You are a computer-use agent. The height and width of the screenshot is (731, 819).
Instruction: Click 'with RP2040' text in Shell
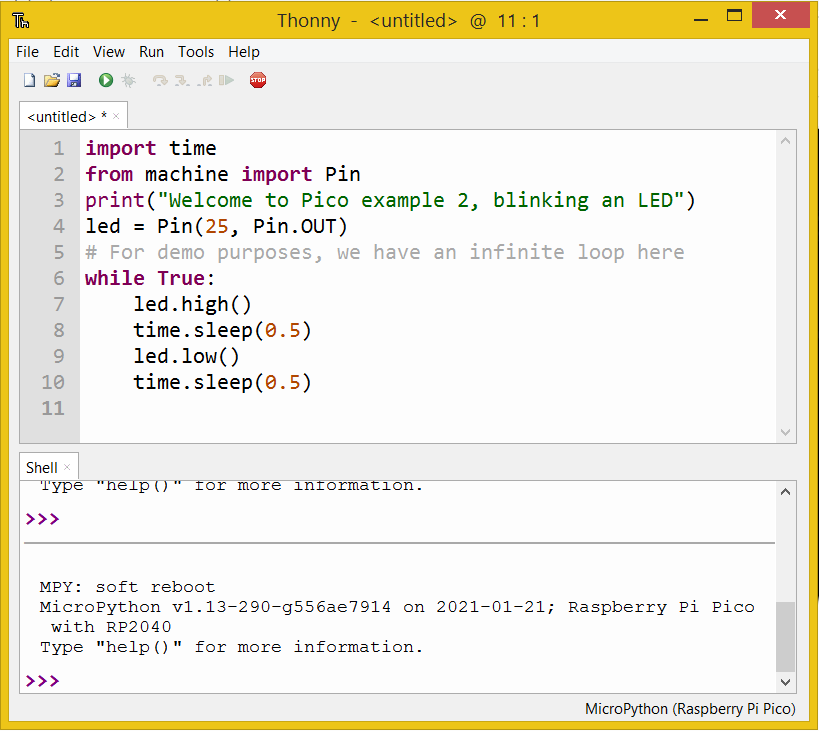pyautogui.click(x=111, y=627)
